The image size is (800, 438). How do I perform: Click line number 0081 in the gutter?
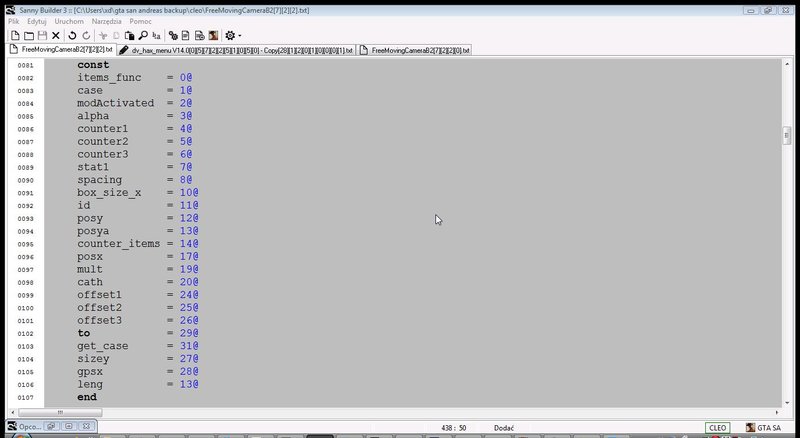click(x=26, y=65)
